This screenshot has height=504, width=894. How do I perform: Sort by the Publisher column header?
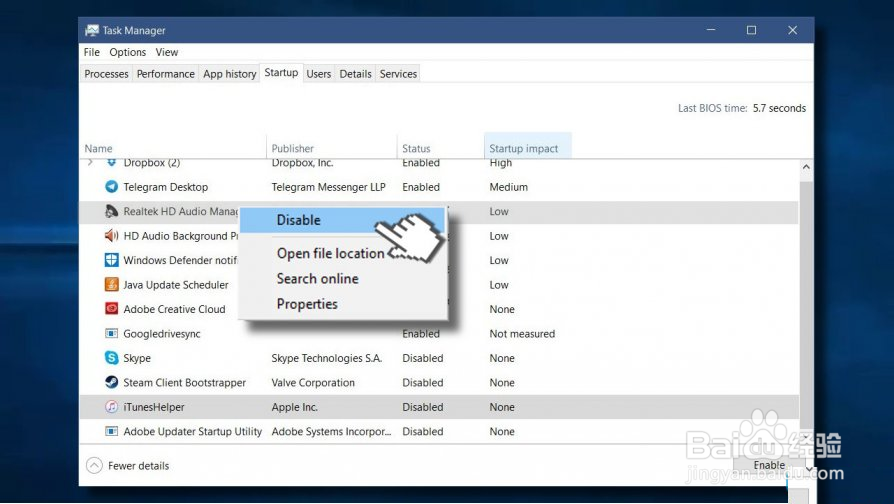point(331,148)
